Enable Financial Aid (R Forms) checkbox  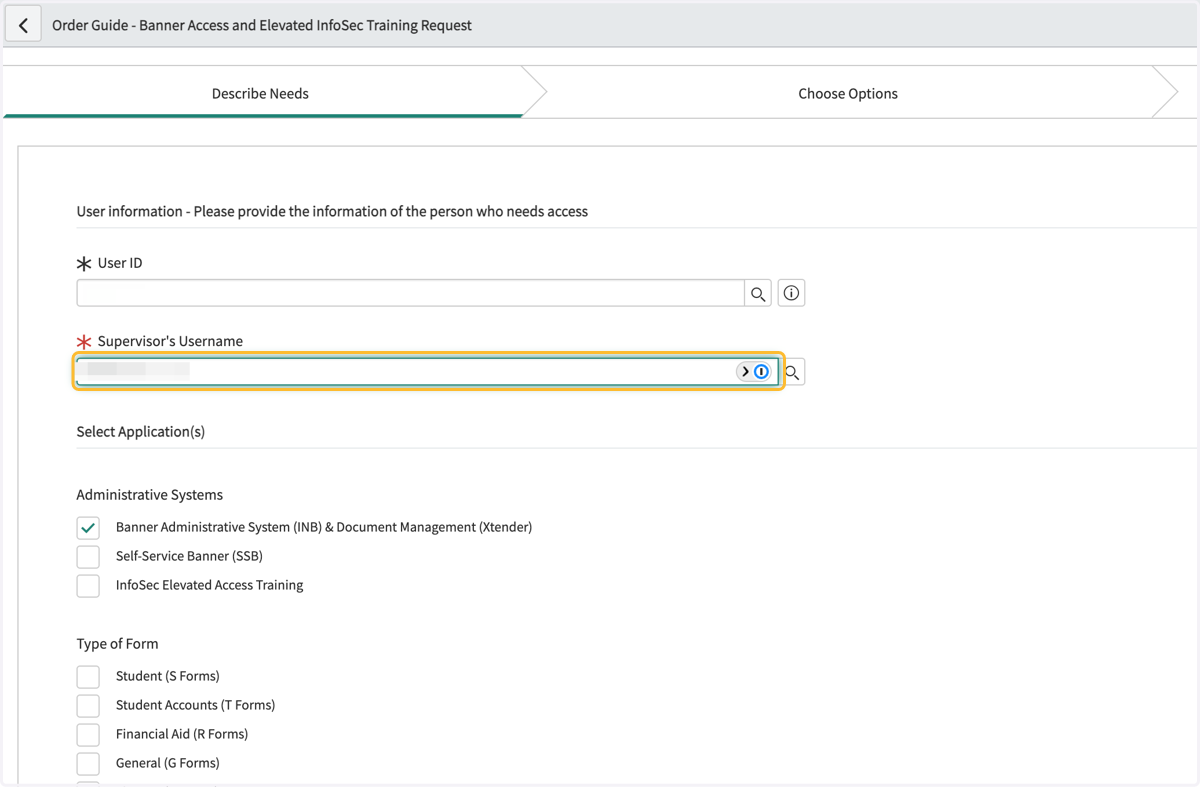click(88, 734)
